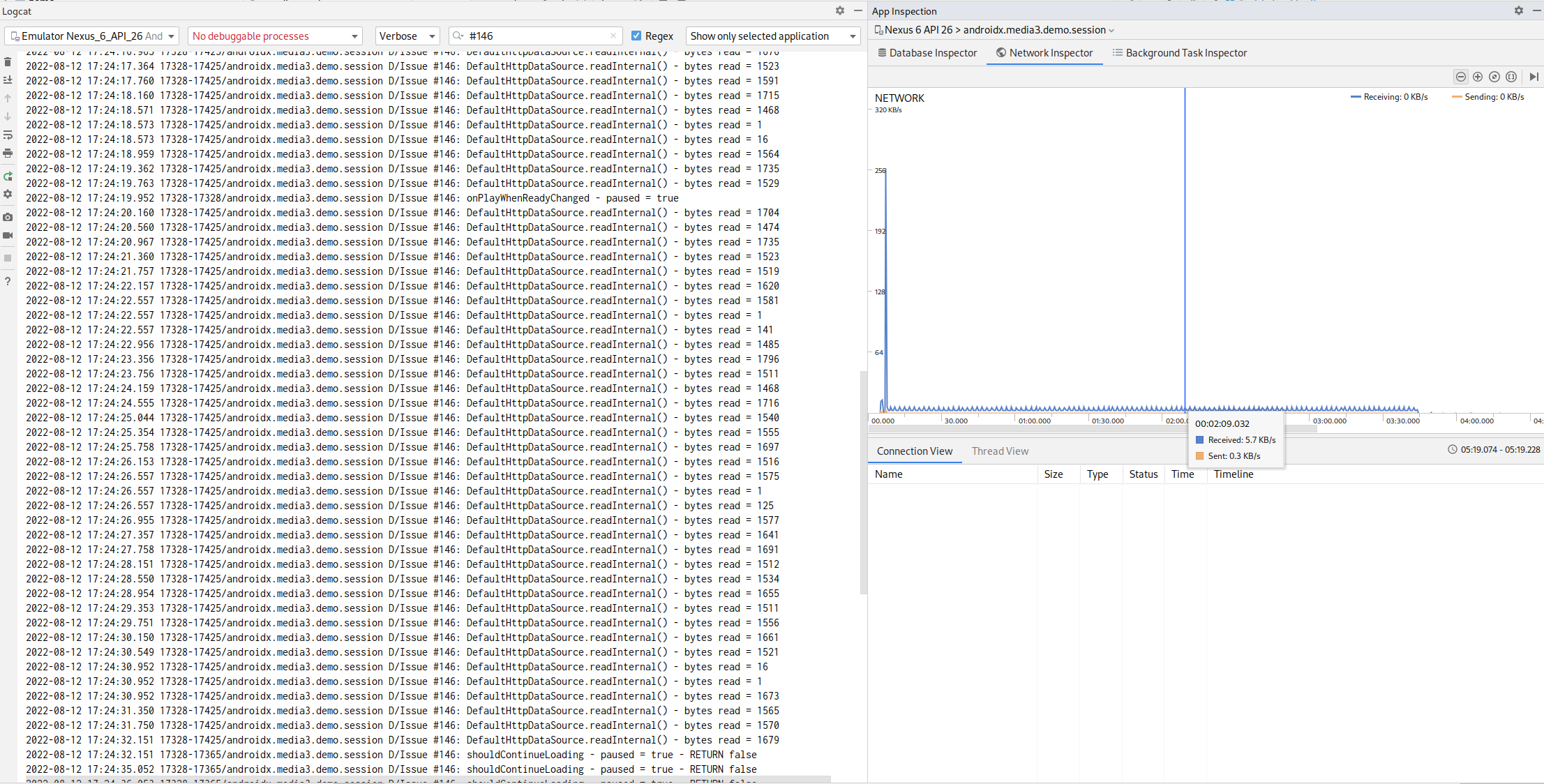Restart Logcat with the green restart icon
This screenshot has height=784, width=1544.
pyautogui.click(x=8, y=176)
